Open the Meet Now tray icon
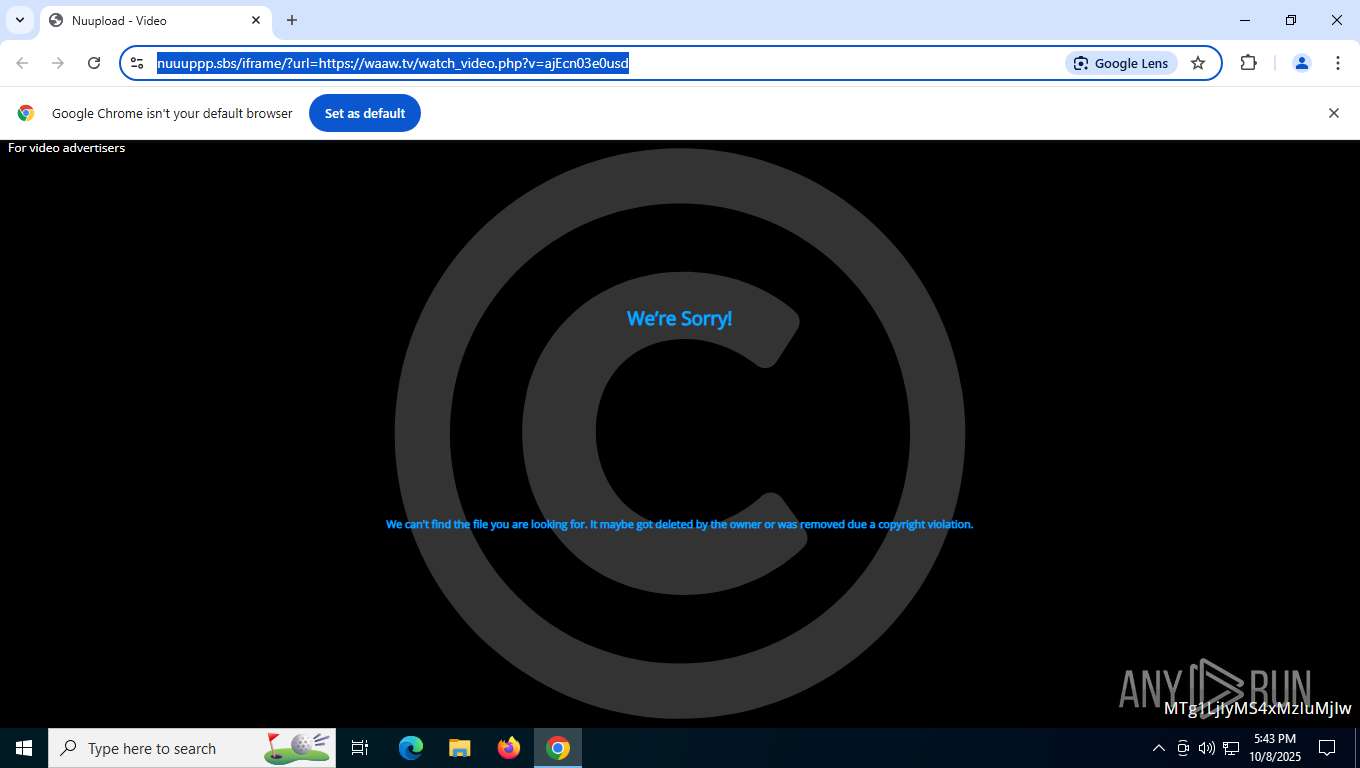Screen dimensions: 1360x768 pos(1183,748)
